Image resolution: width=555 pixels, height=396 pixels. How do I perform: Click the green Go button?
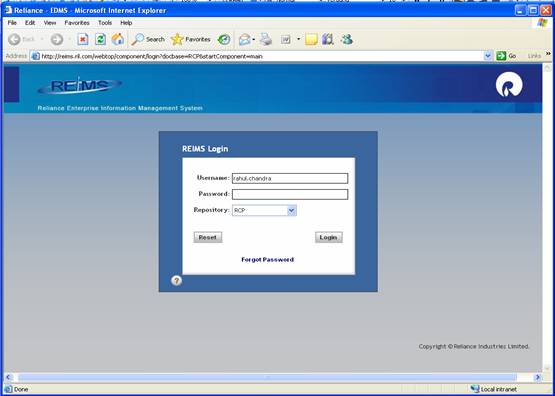506,56
